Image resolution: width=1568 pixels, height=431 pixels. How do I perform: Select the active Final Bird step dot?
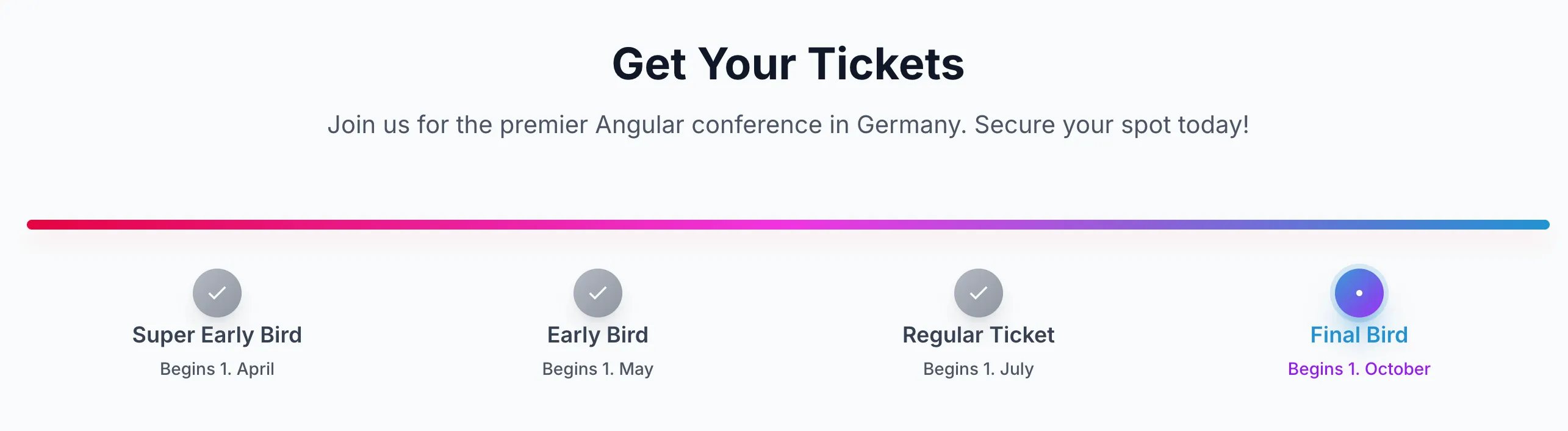(1359, 293)
